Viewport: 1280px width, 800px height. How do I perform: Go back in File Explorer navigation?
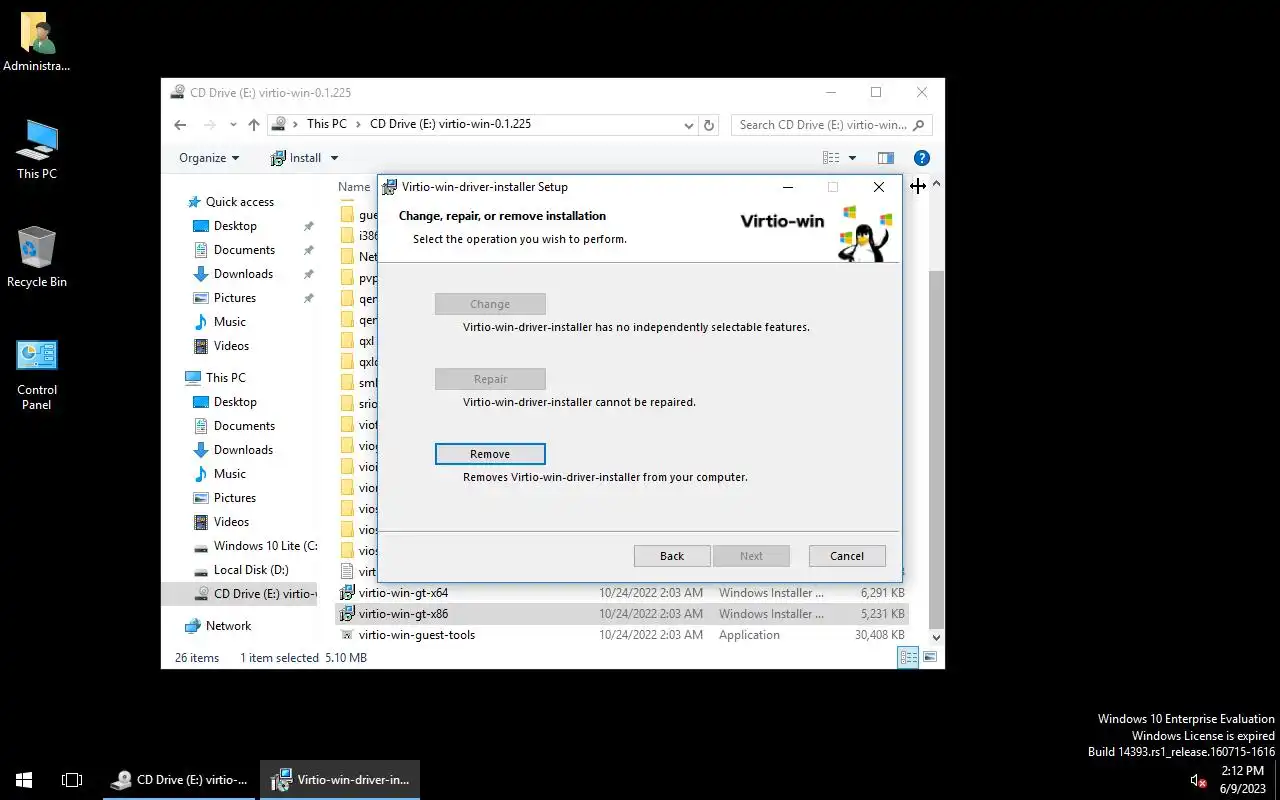[x=180, y=125]
